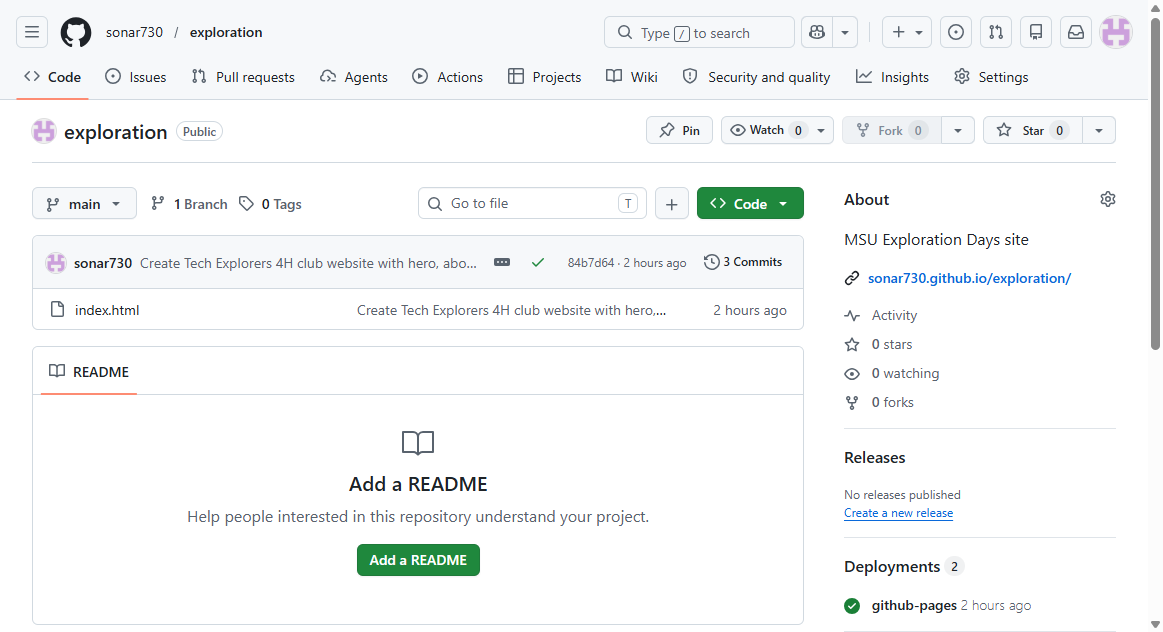
Task: Open the Issues tab
Action: pos(136,77)
